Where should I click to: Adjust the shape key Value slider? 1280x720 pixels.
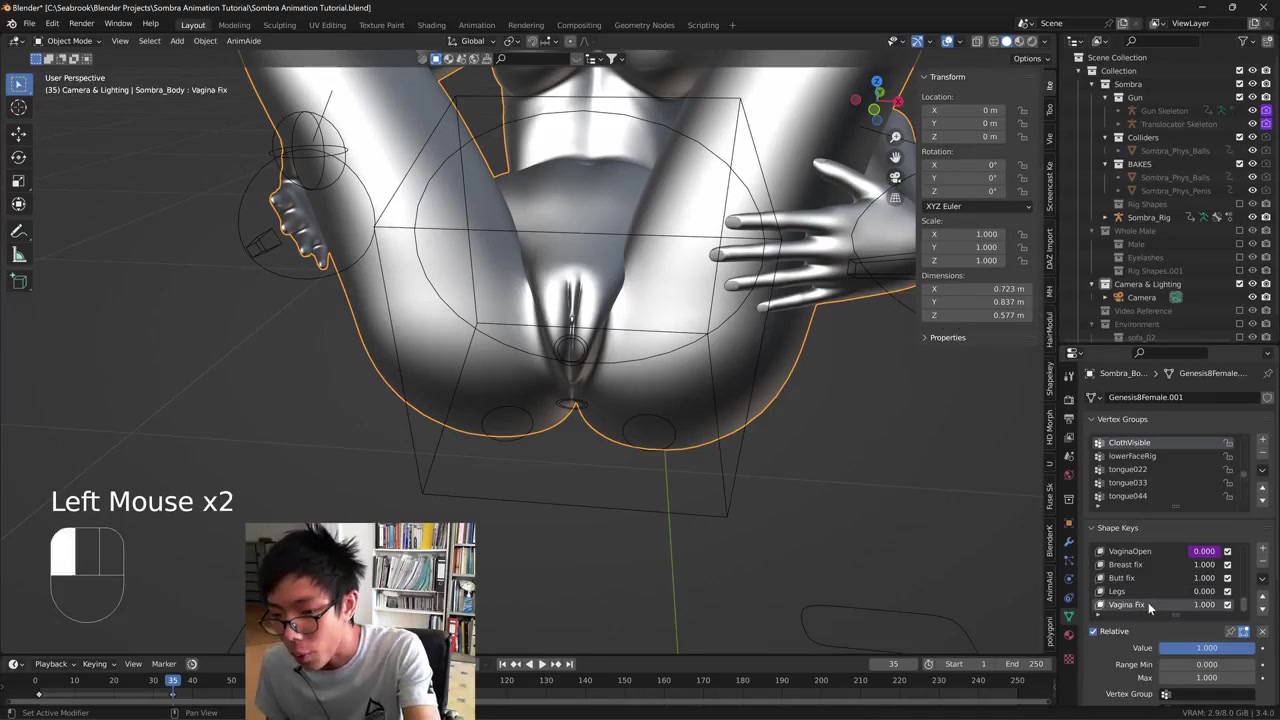(1206, 648)
